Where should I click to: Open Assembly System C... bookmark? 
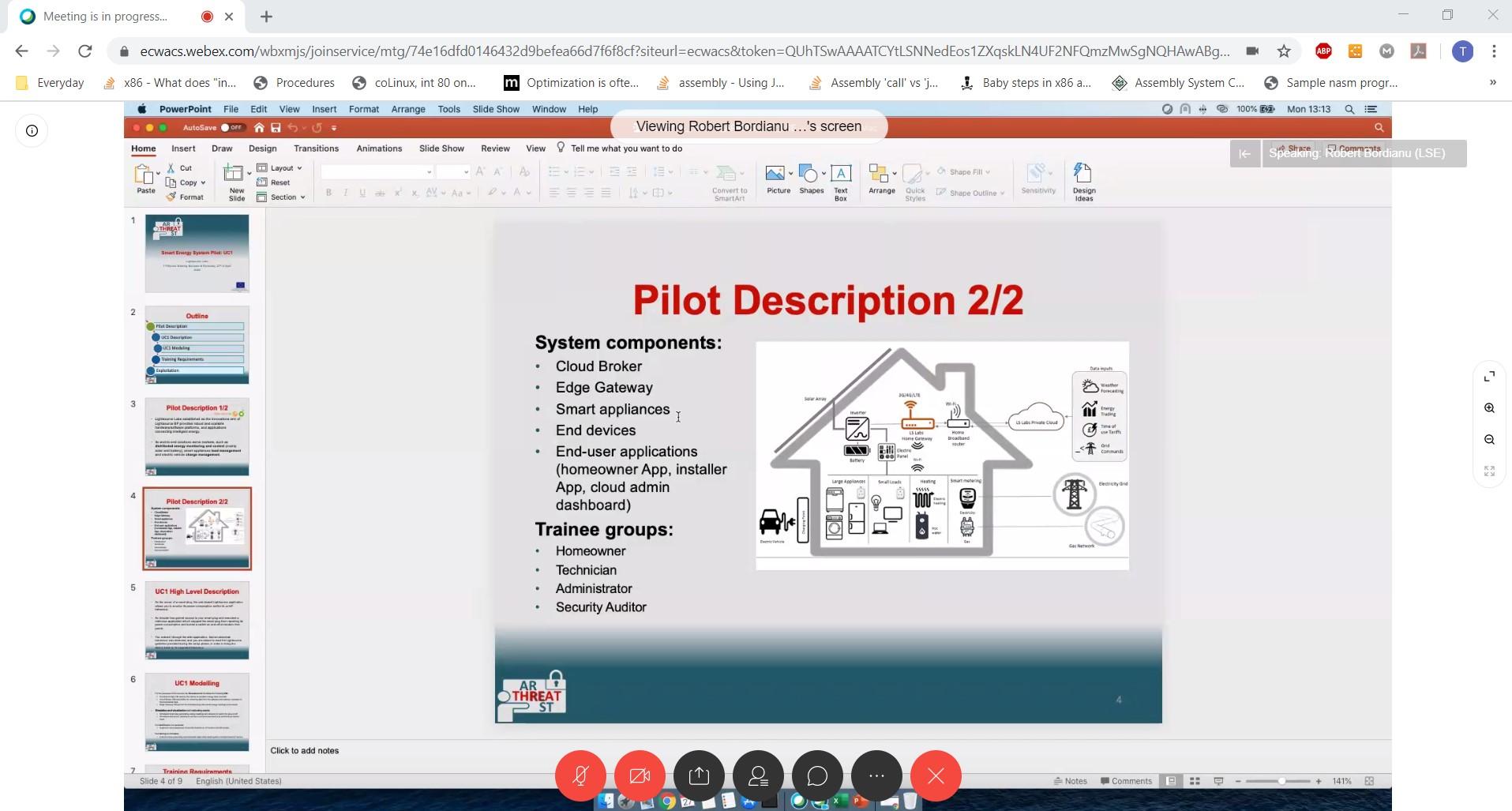click(1177, 83)
